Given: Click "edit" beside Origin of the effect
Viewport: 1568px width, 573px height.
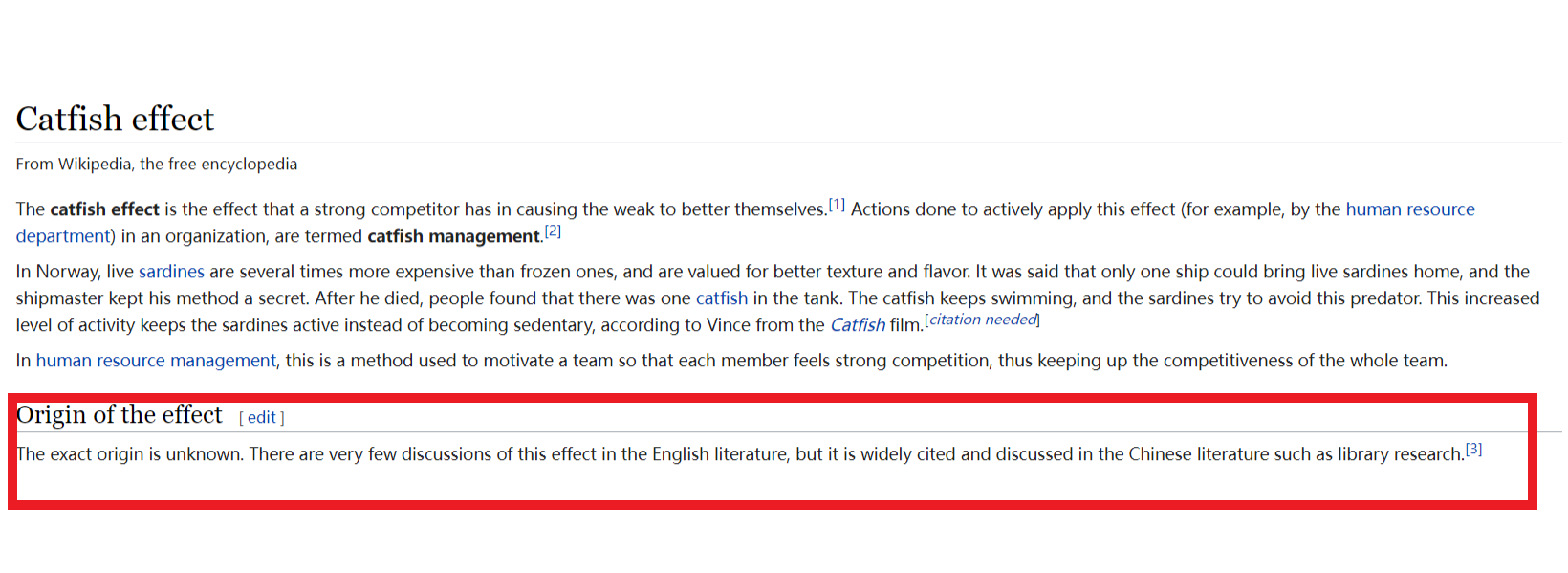Looking at the screenshot, I should click(x=261, y=417).
